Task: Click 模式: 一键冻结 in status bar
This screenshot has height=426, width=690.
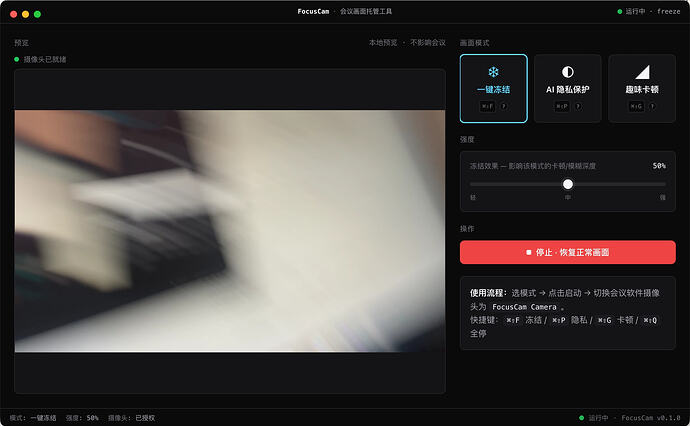Action: tap(33, 418)
